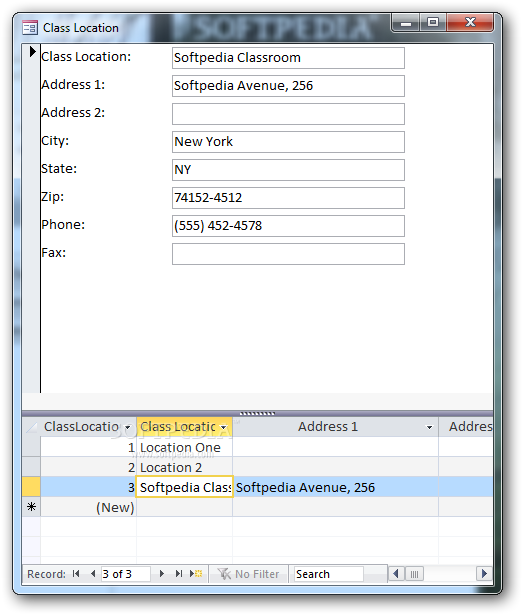Click ID cell with value 3
523x615 pixels.
point(89,487)
